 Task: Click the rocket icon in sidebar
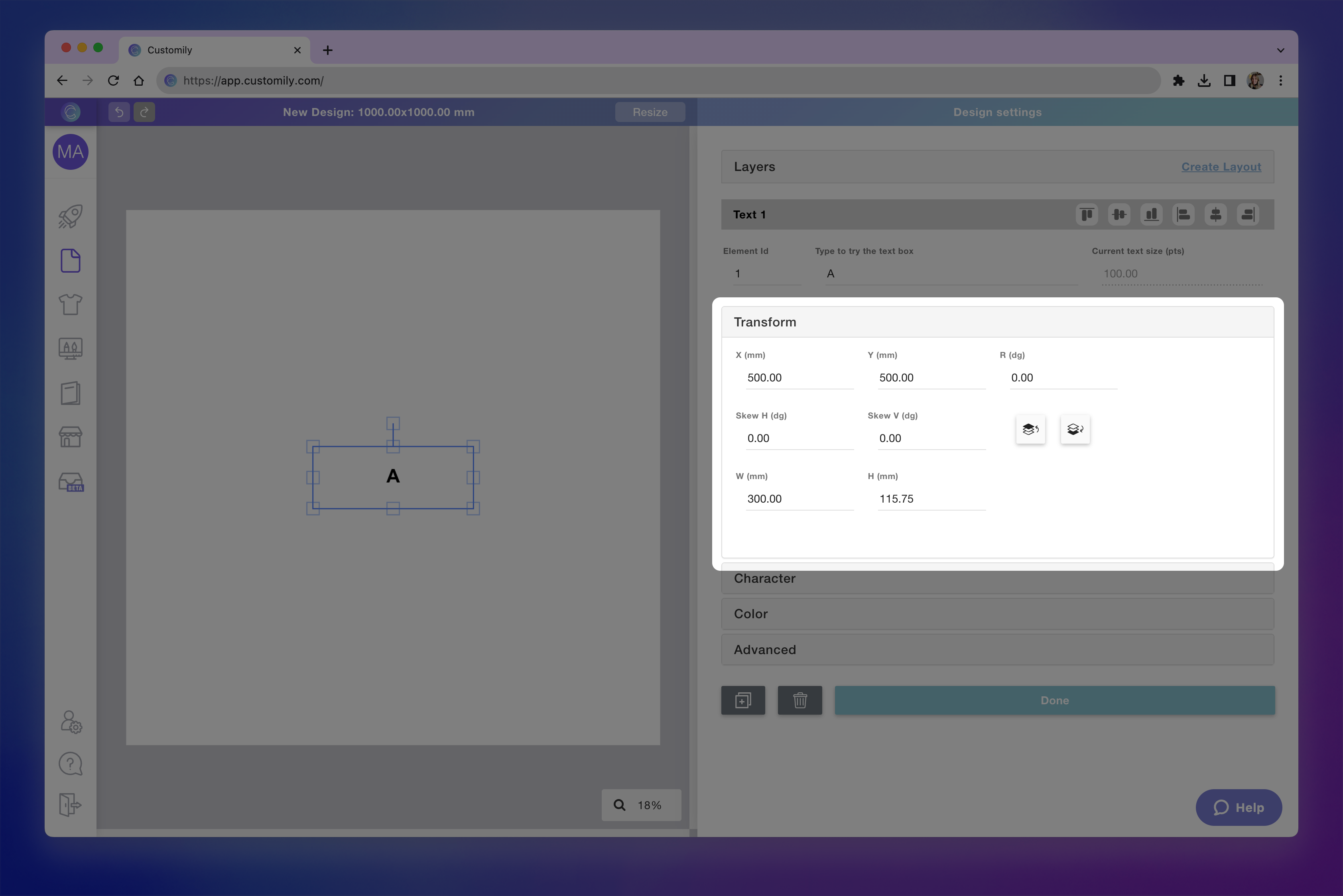[70, 216]
